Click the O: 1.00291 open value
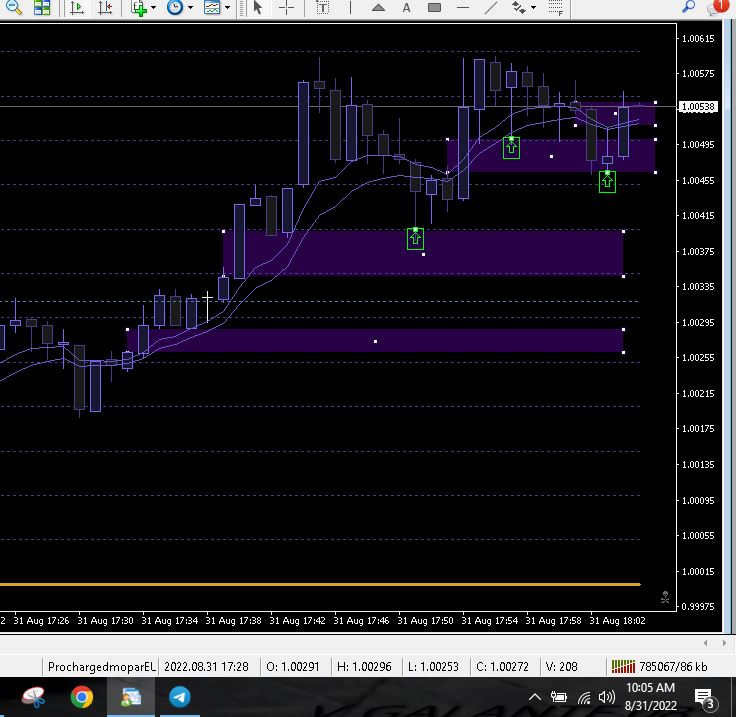The height and width of the screenshot is (717, 736). (292, 666)
